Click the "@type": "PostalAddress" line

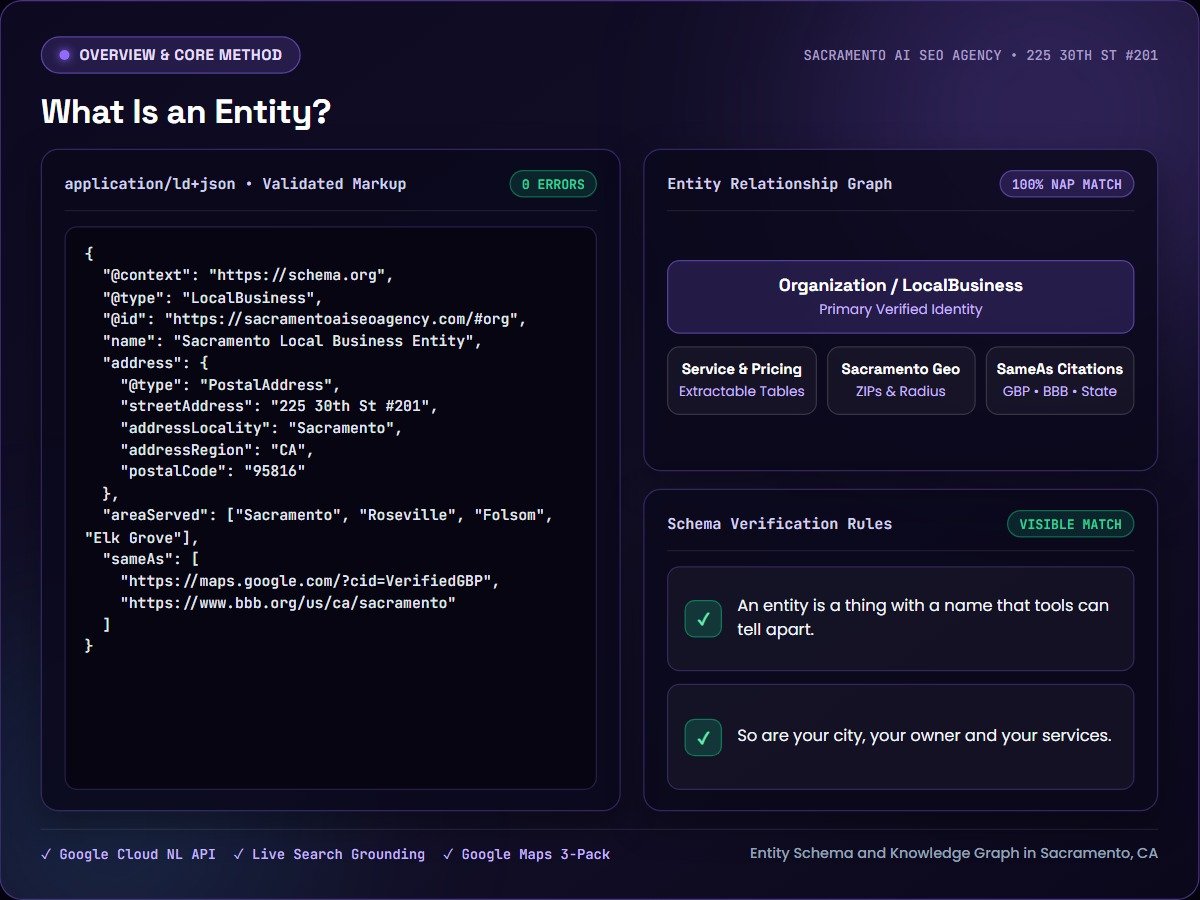point(230,385)
